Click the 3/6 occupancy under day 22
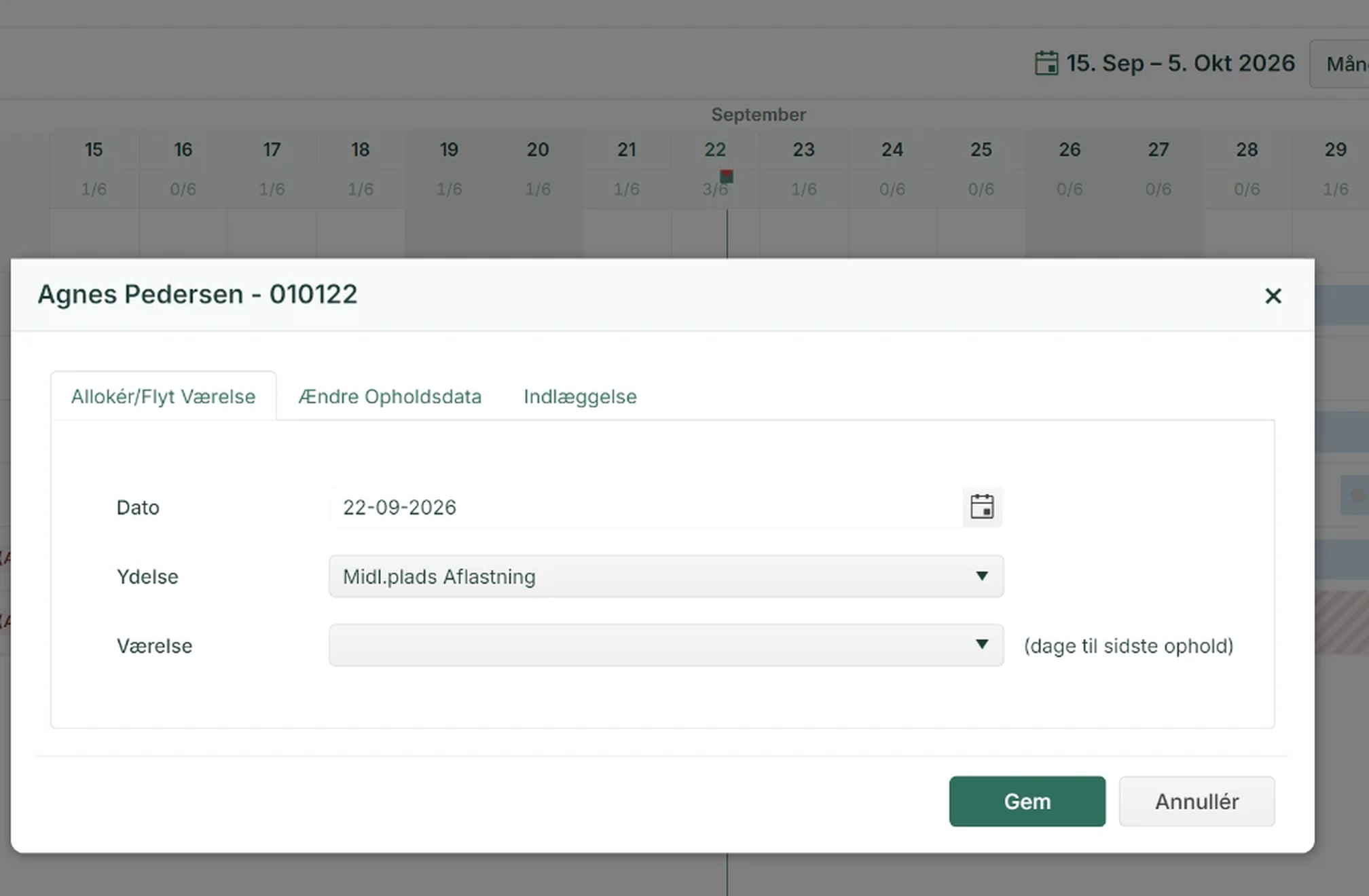 [715, 189]
